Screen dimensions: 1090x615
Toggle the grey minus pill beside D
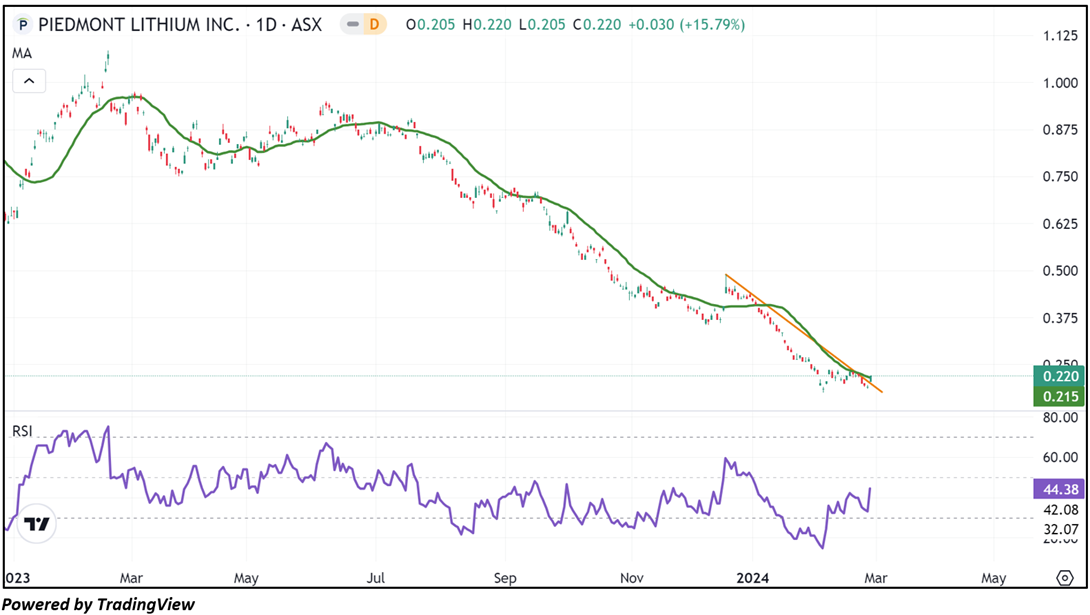pos(352,25)
